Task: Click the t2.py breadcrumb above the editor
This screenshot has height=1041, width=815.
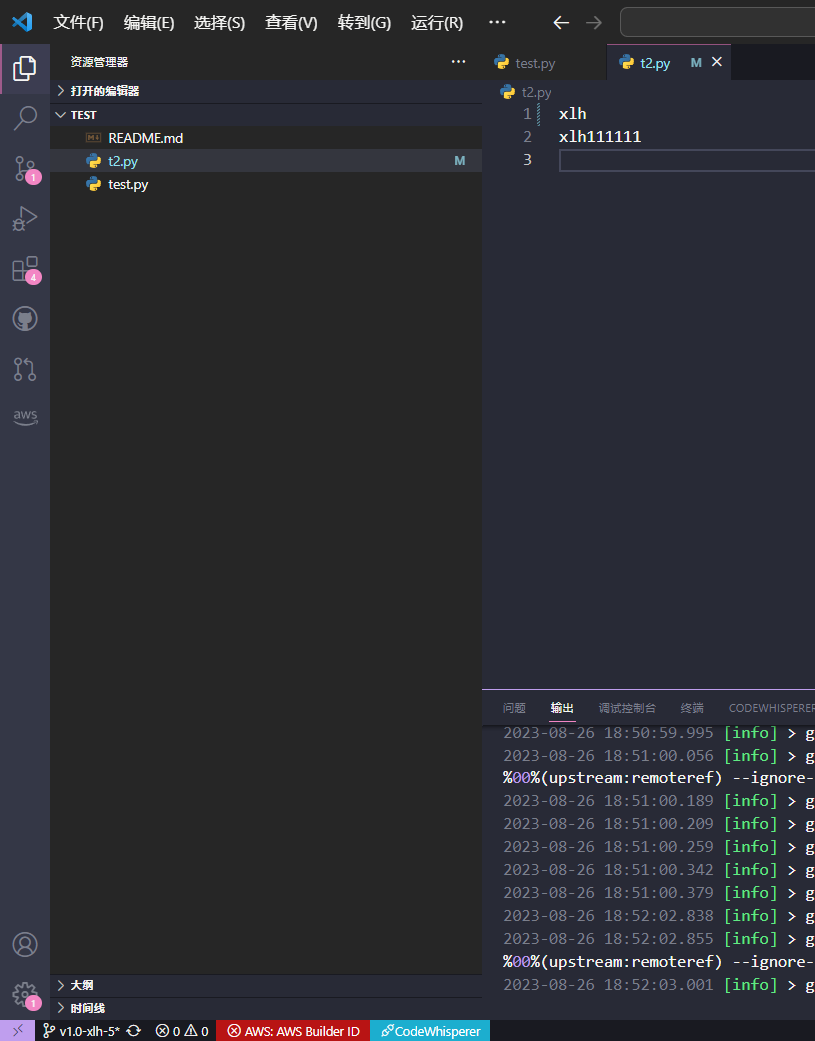Action: [x=527, y=92]
